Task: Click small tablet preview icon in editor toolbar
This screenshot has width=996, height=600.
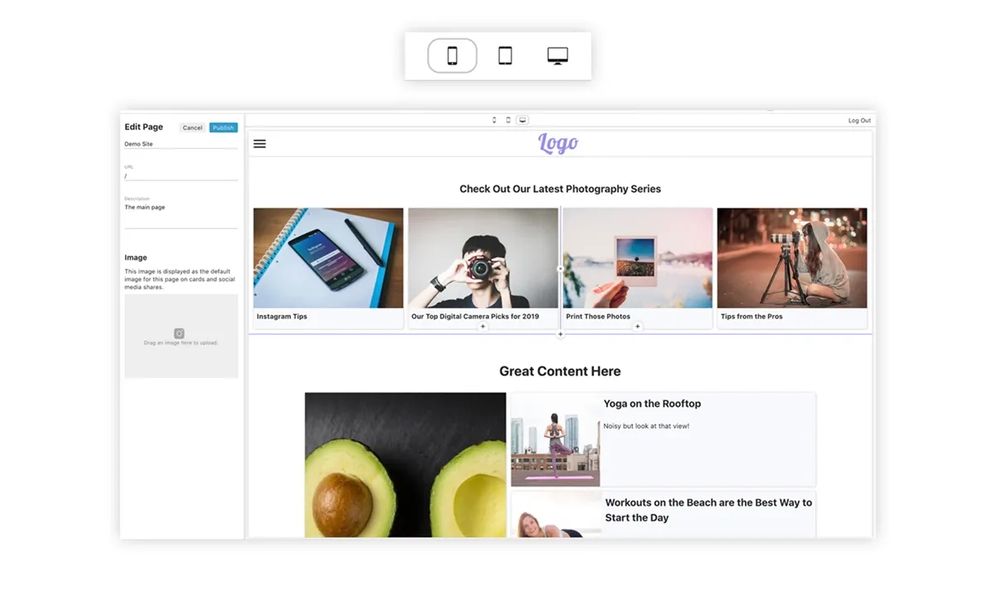Action: (508, 120)
